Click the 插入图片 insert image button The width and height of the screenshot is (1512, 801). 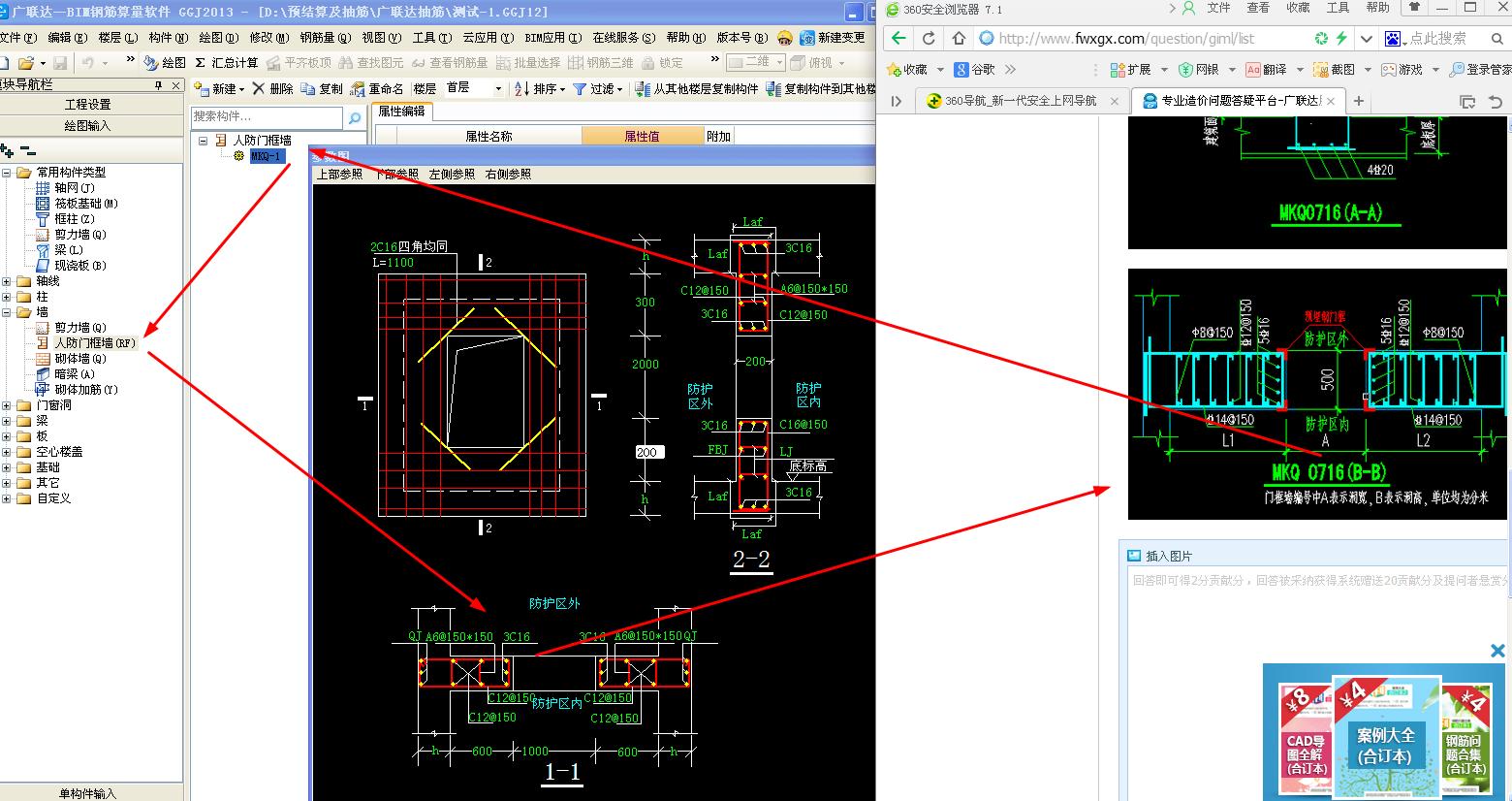pos(1160,556)
